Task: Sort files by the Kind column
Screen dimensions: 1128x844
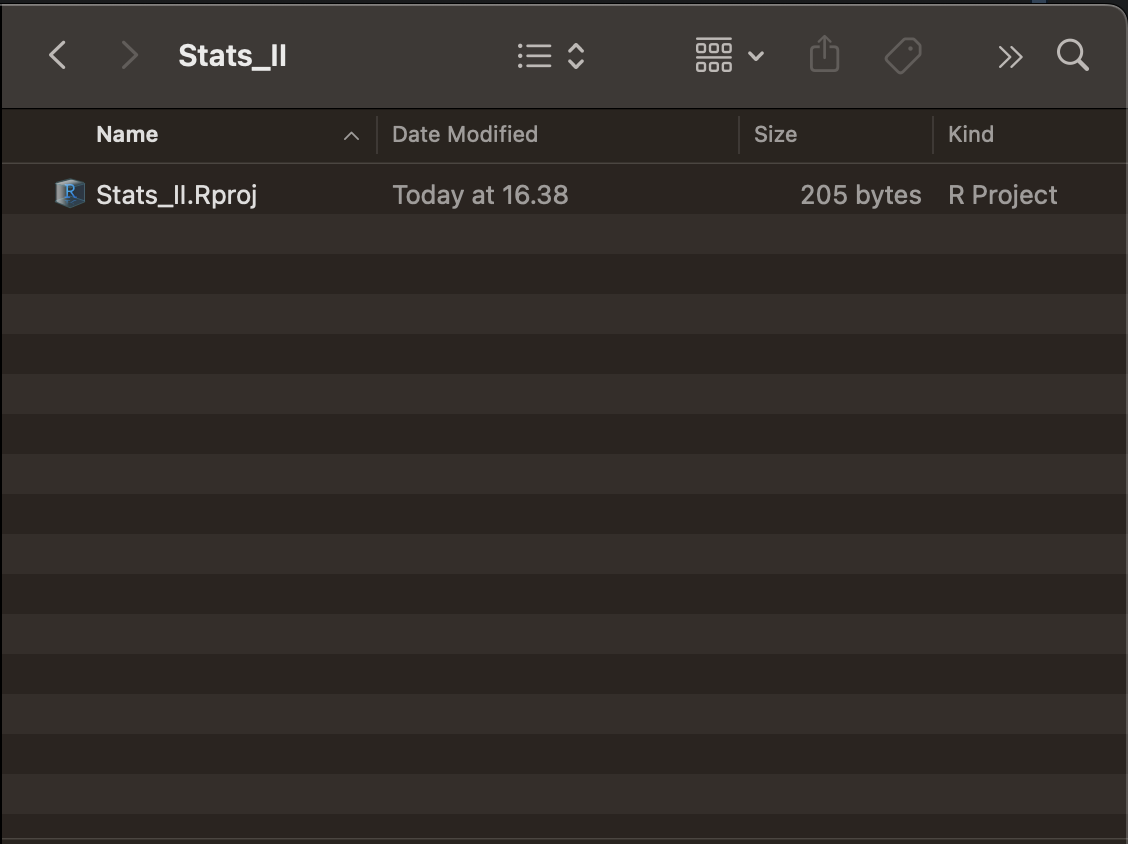Action: click(x=970, y=135)
